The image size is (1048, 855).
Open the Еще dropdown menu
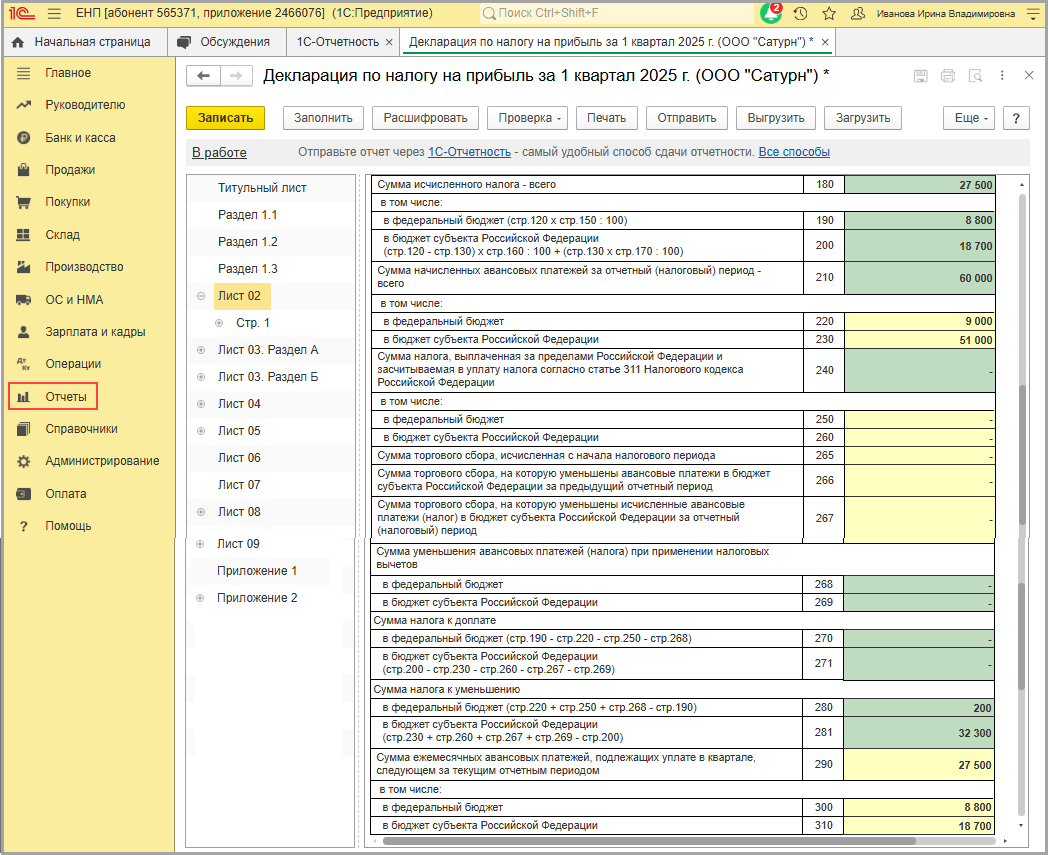[969, 118]
